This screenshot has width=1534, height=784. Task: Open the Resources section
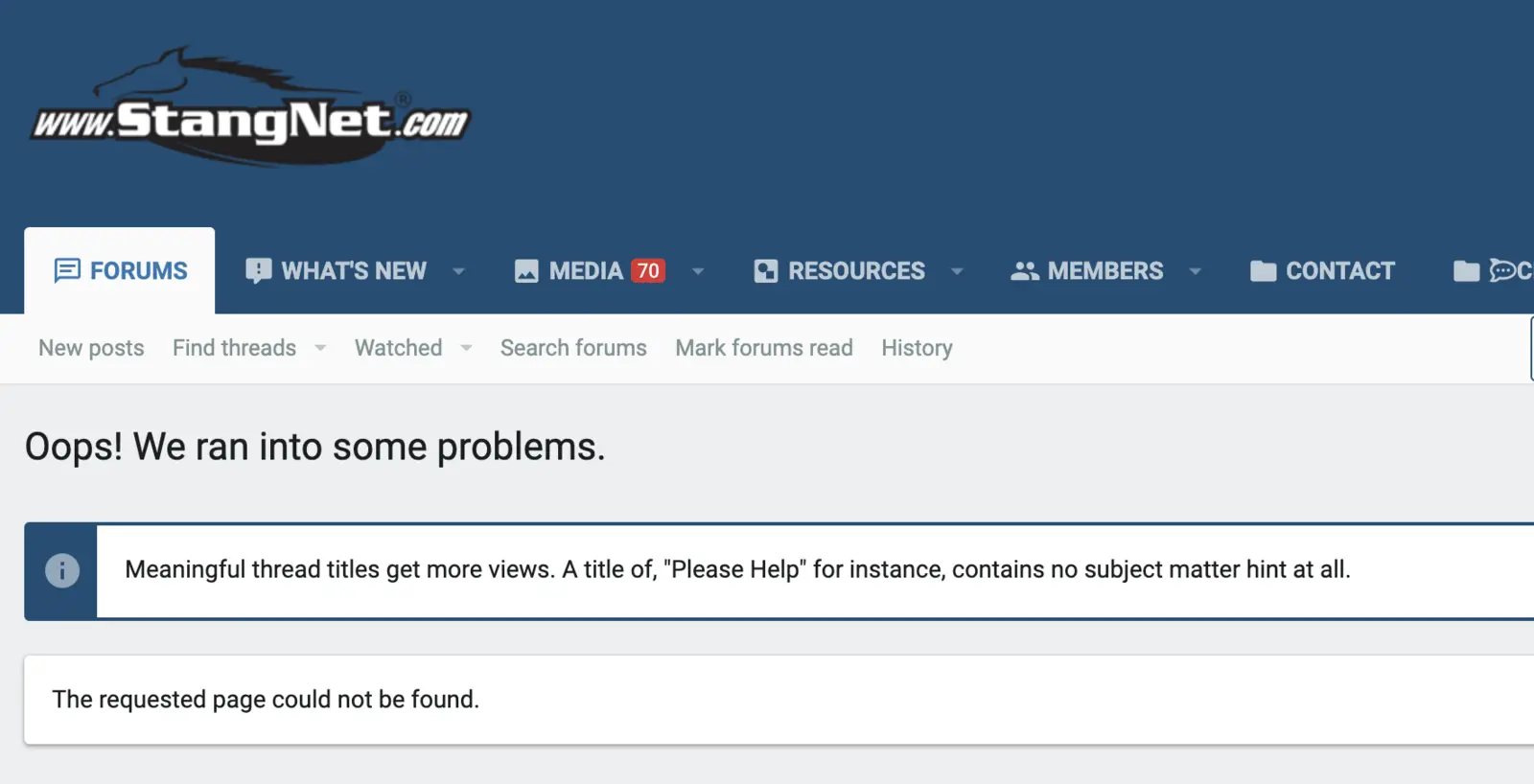point(856,271)
